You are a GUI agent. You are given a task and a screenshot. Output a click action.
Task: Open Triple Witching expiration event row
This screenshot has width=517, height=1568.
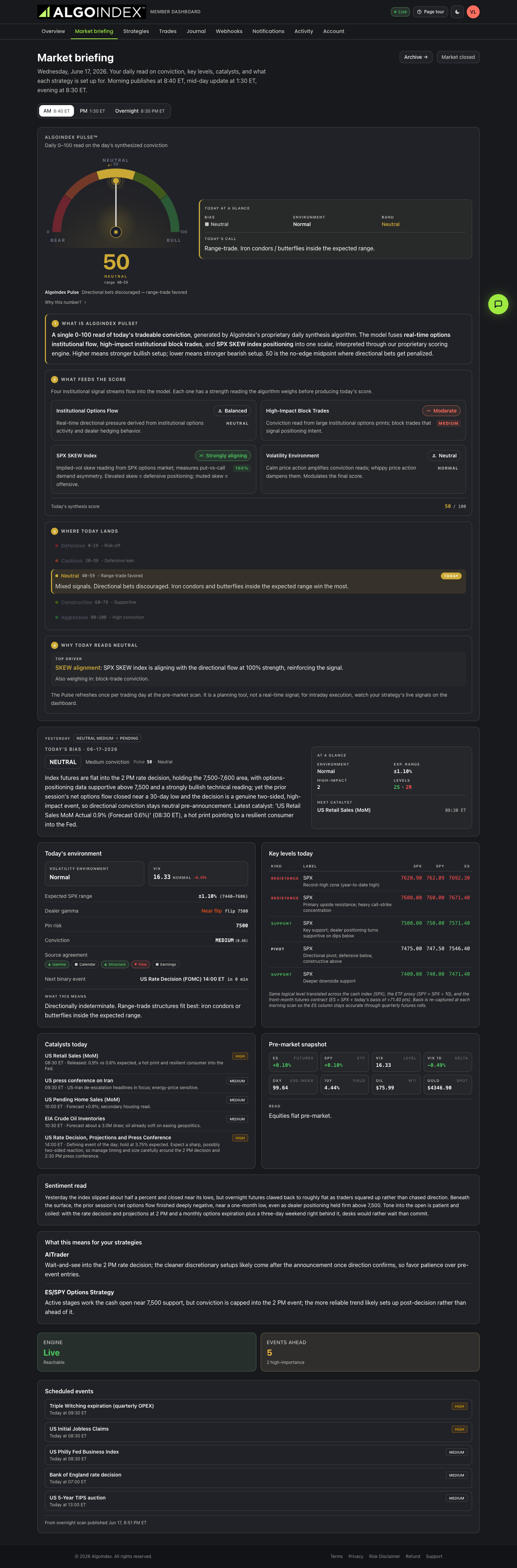(x=258, y=1409)
